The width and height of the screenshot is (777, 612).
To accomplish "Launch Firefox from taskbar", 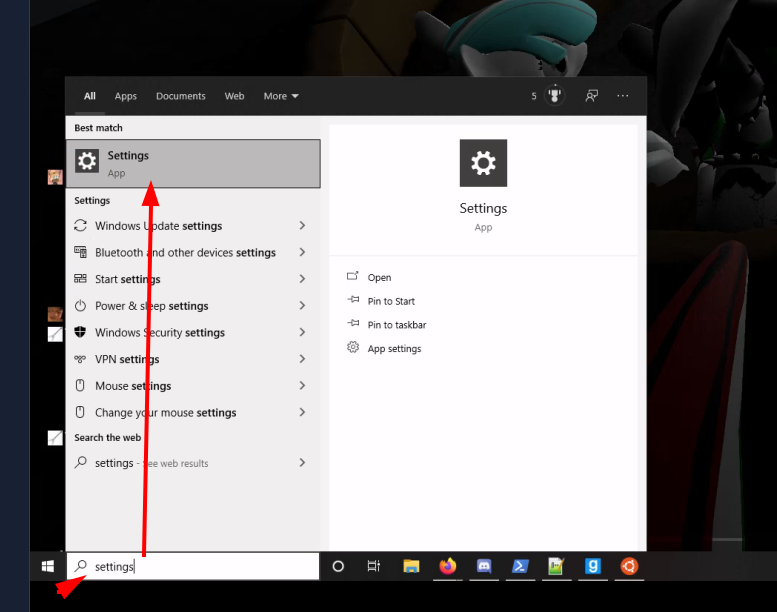I will 447,566.
